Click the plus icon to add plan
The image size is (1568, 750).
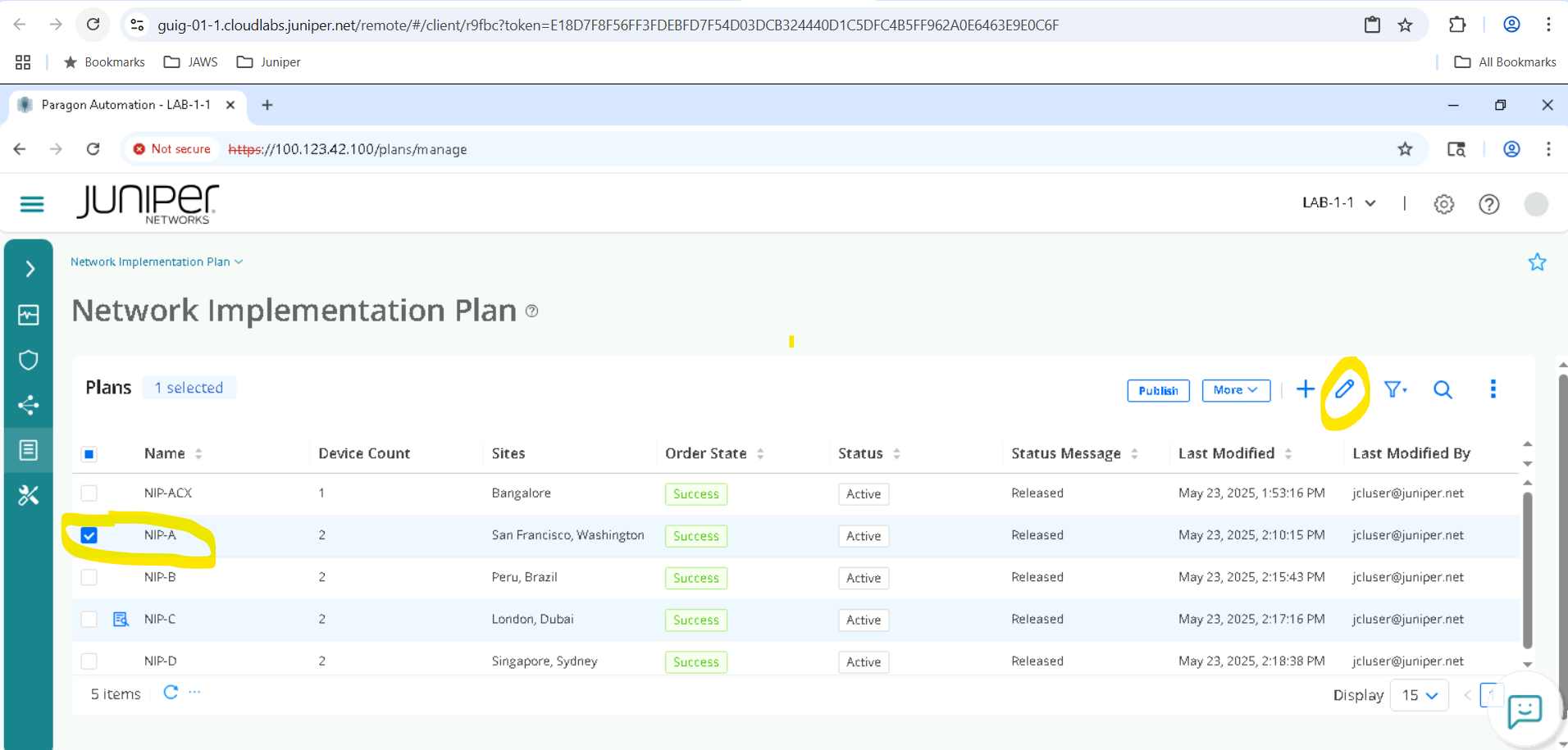click(x=1305, y=389)
